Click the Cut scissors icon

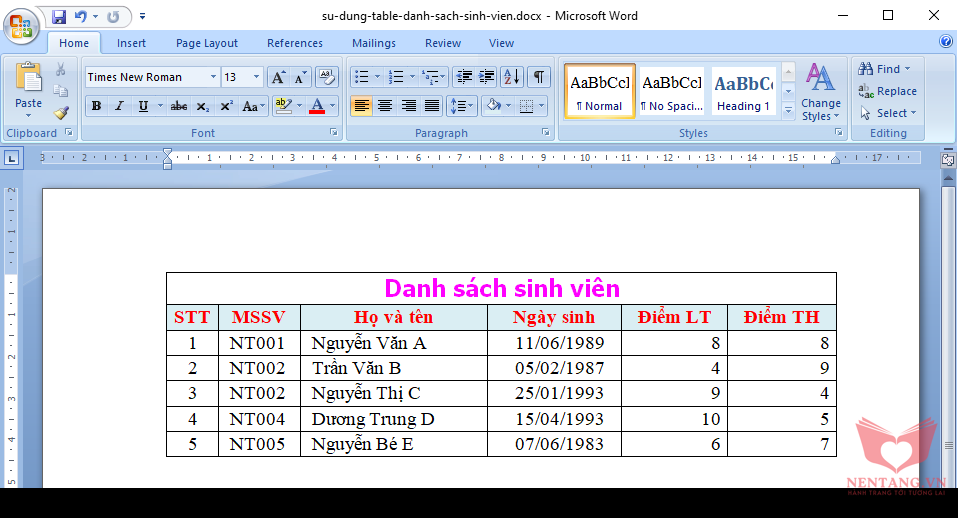(61, 70)
